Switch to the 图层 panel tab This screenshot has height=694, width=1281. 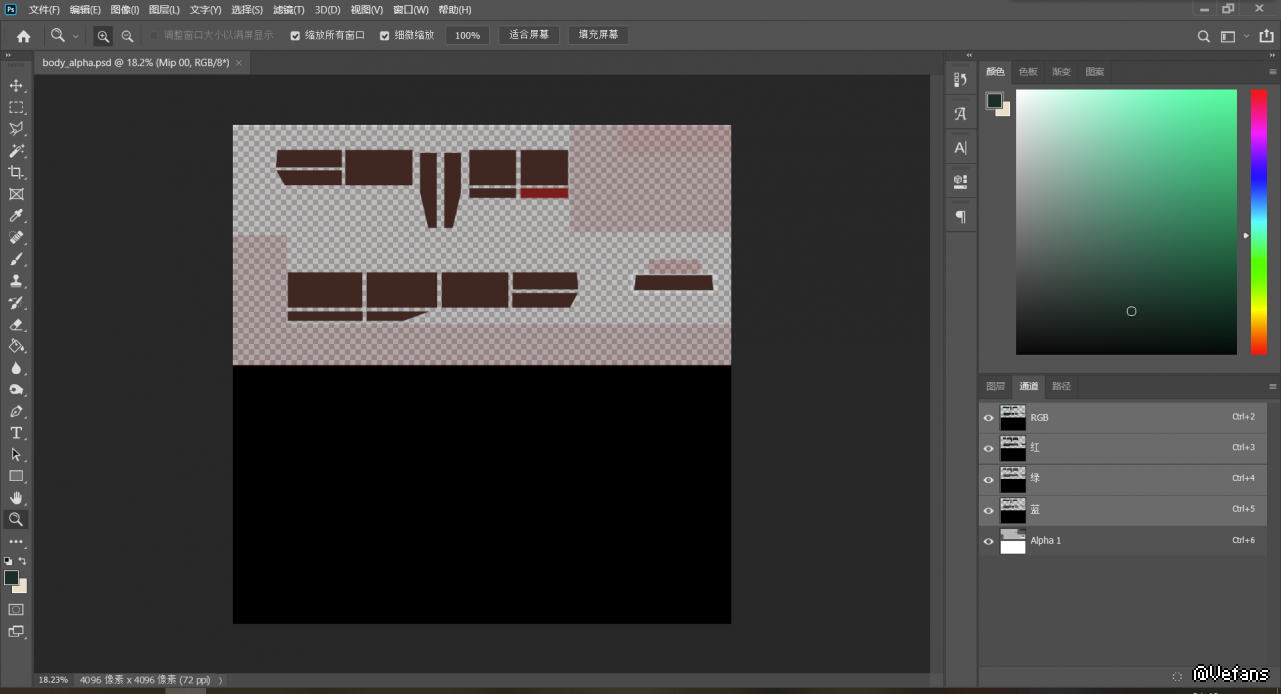(995, 386)
